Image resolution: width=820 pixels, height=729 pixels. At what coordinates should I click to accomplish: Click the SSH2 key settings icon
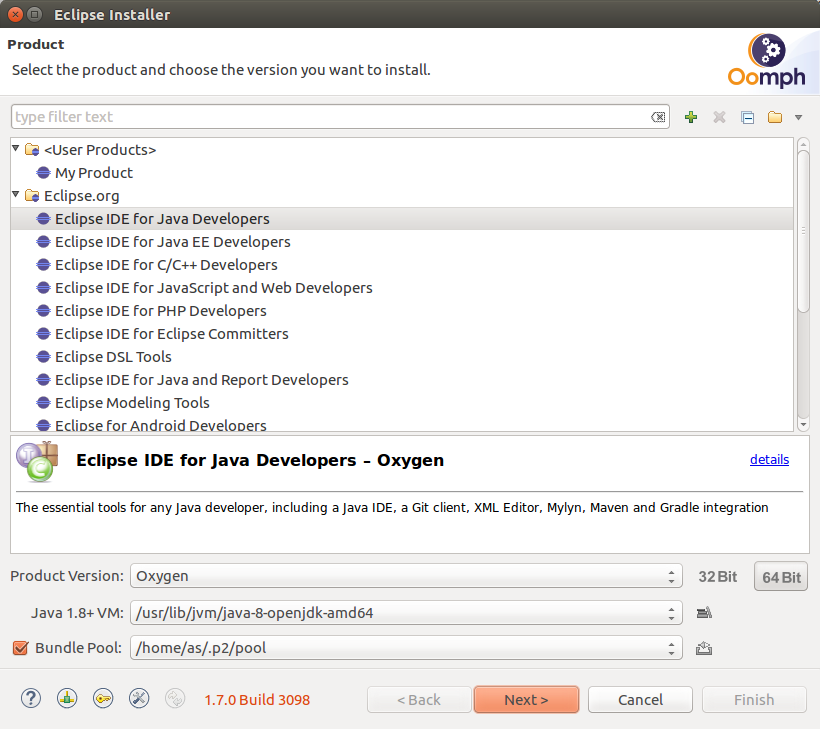103,699
